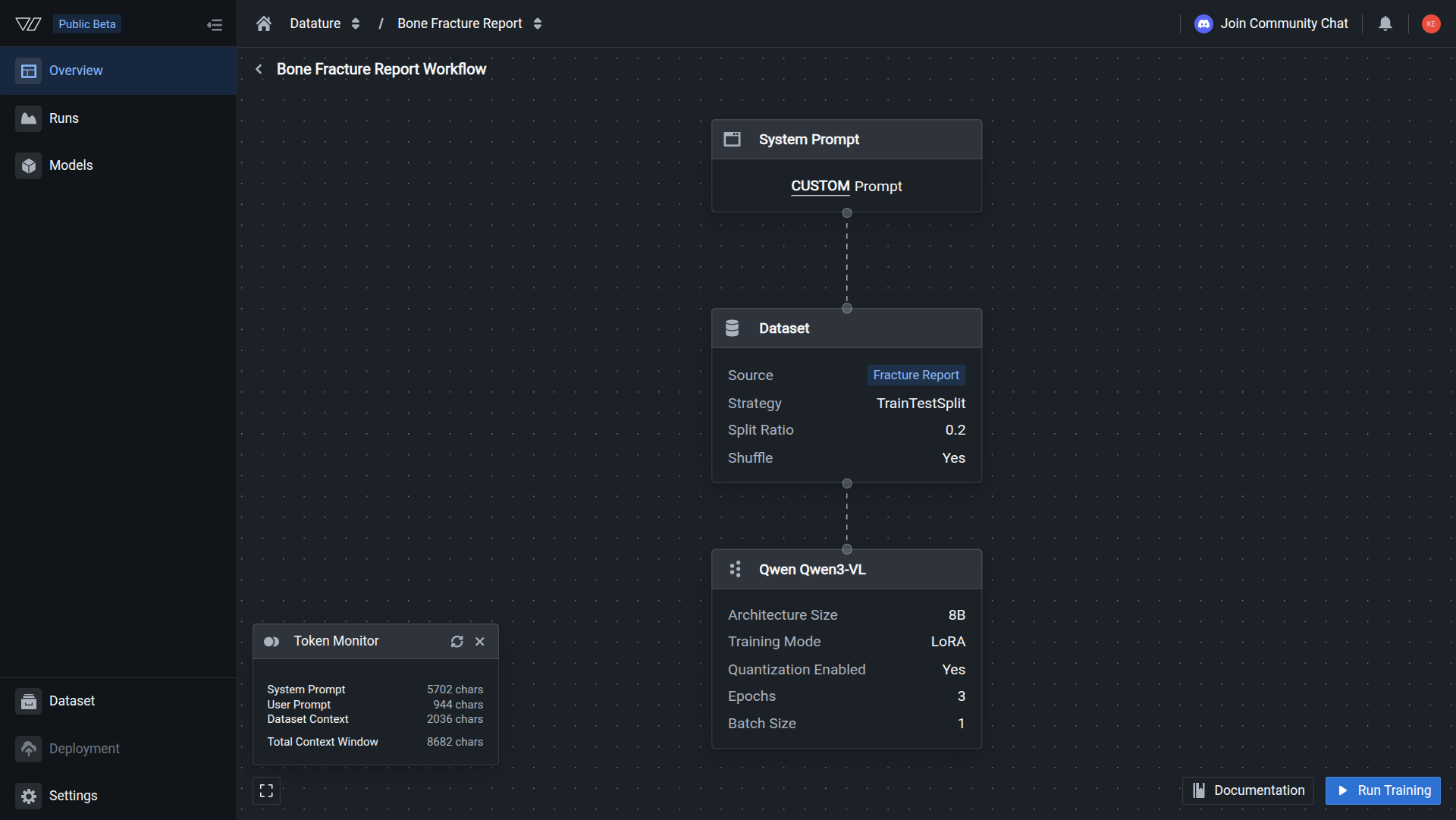
Task: Open the Settings sidebar item
Action: pos(118,796)
